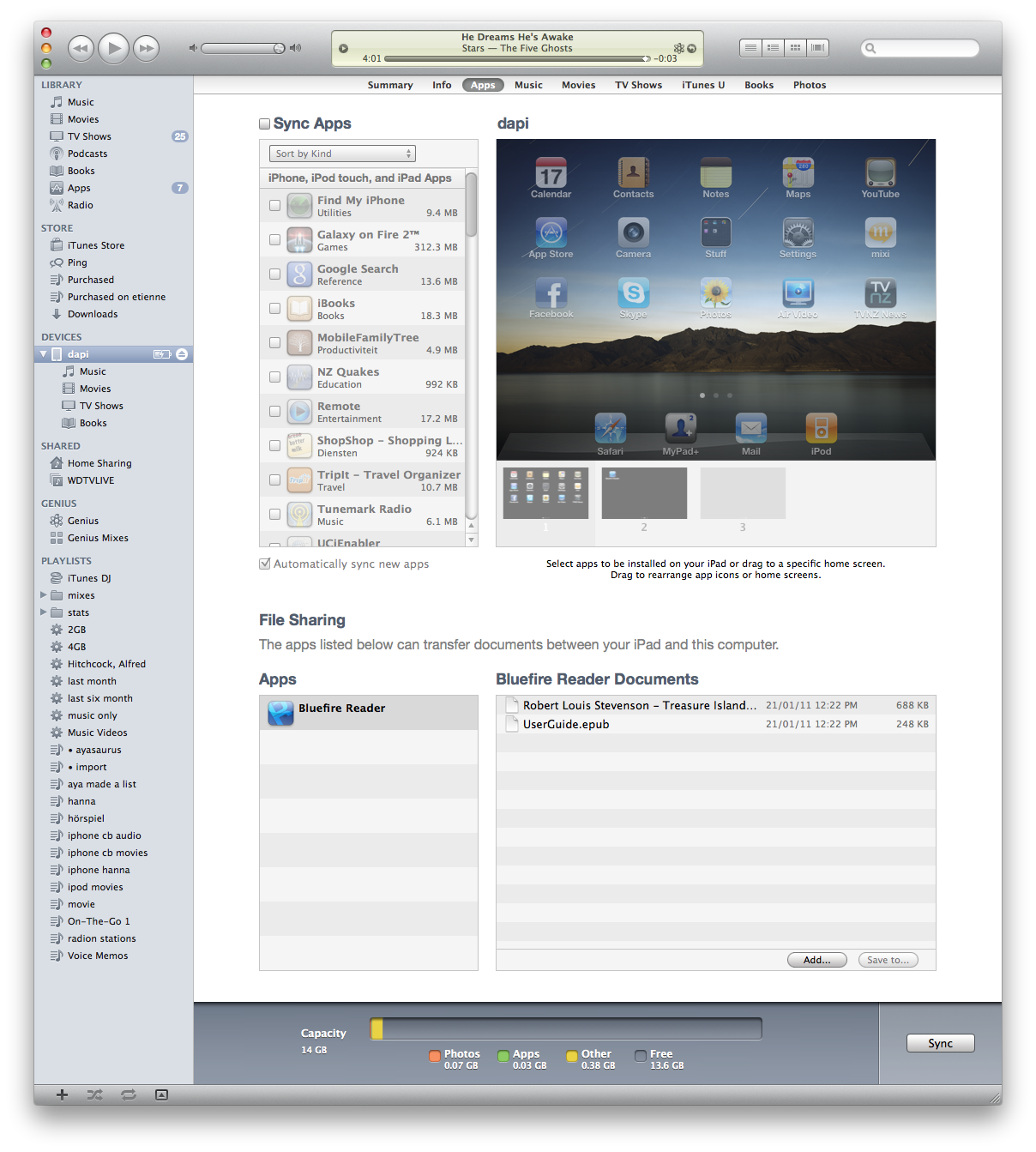Click the Play button
The width and height of the screenshot is (1036, 1152).
pos(113,48)
